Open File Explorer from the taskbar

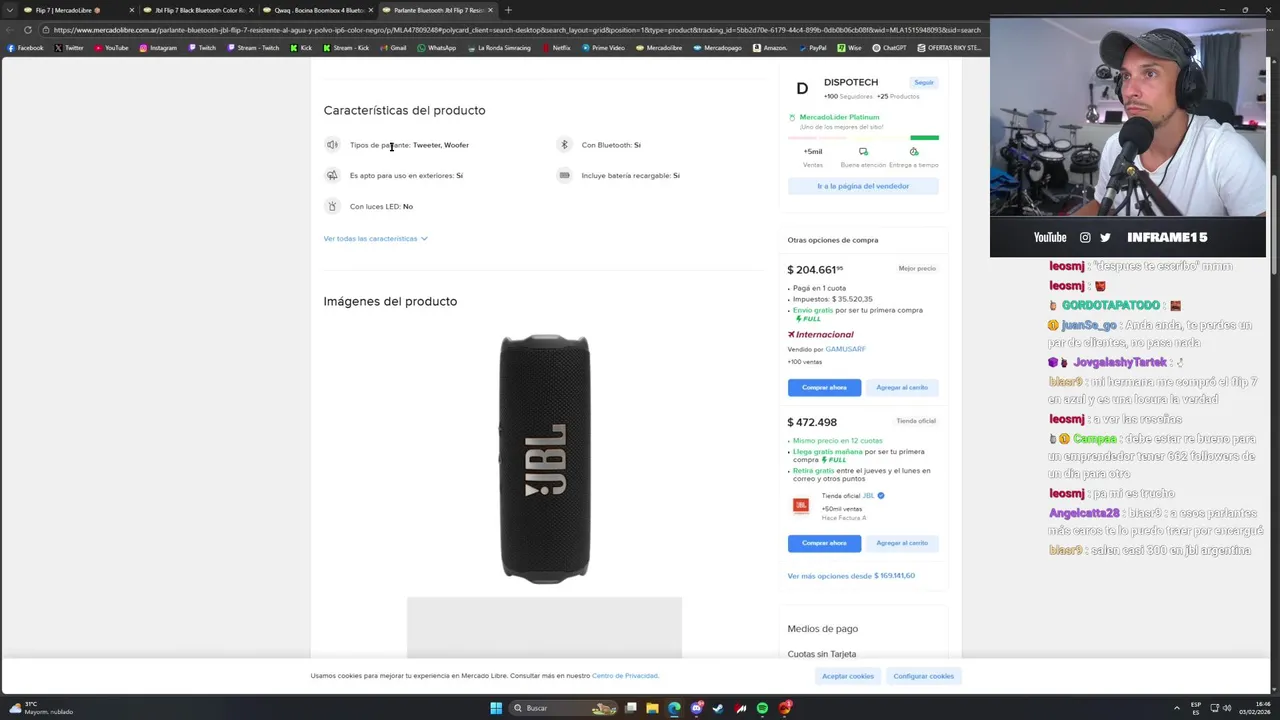pos(652,708)
